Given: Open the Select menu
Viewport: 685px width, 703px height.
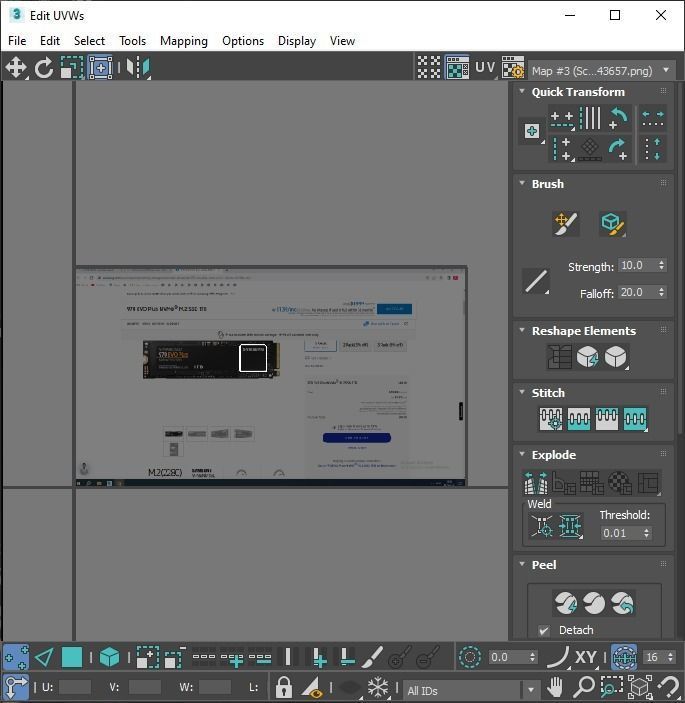Looking at the screenshot, I should click(x=89, y=41).
